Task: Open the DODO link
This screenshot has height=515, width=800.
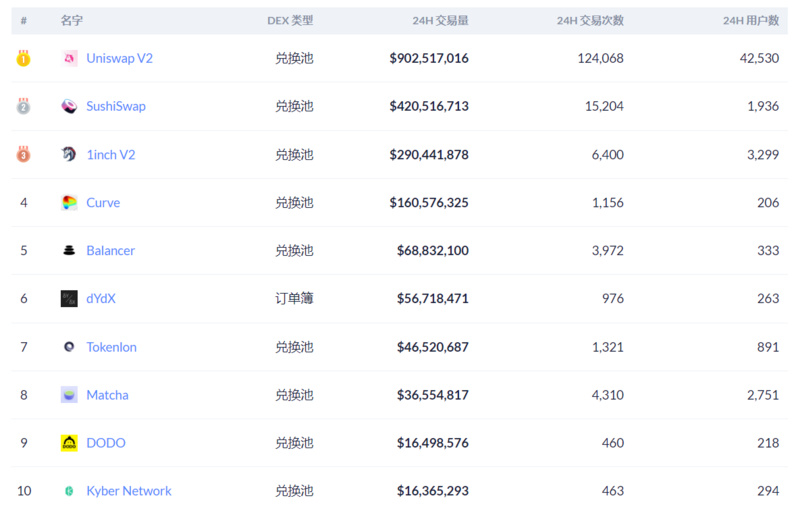Action: [106, 443]
